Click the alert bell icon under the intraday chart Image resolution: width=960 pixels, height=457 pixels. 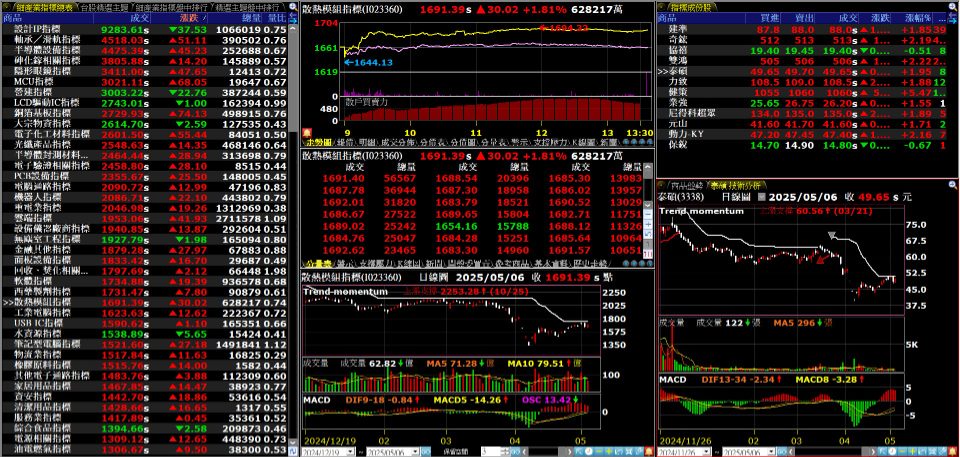click(x=306, y=132)
